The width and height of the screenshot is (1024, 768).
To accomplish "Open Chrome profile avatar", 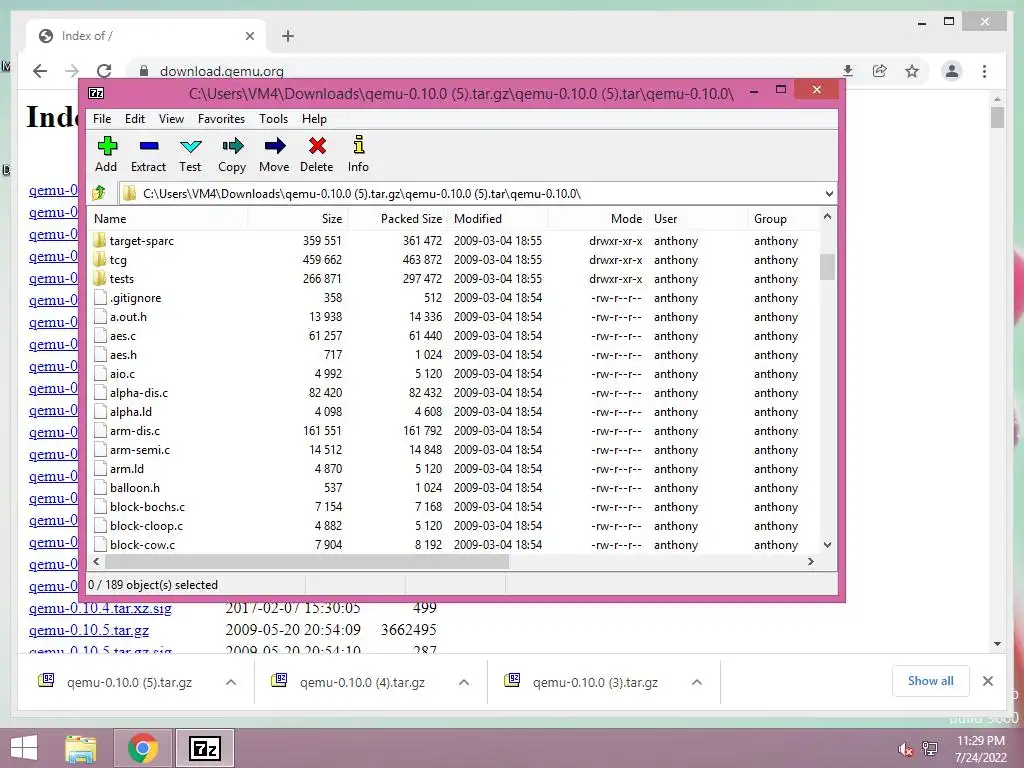I will (x=952, y=71).
